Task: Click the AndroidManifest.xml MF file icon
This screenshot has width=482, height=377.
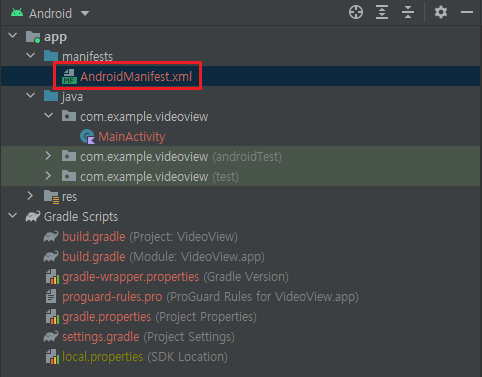Action: pos(69,77)
